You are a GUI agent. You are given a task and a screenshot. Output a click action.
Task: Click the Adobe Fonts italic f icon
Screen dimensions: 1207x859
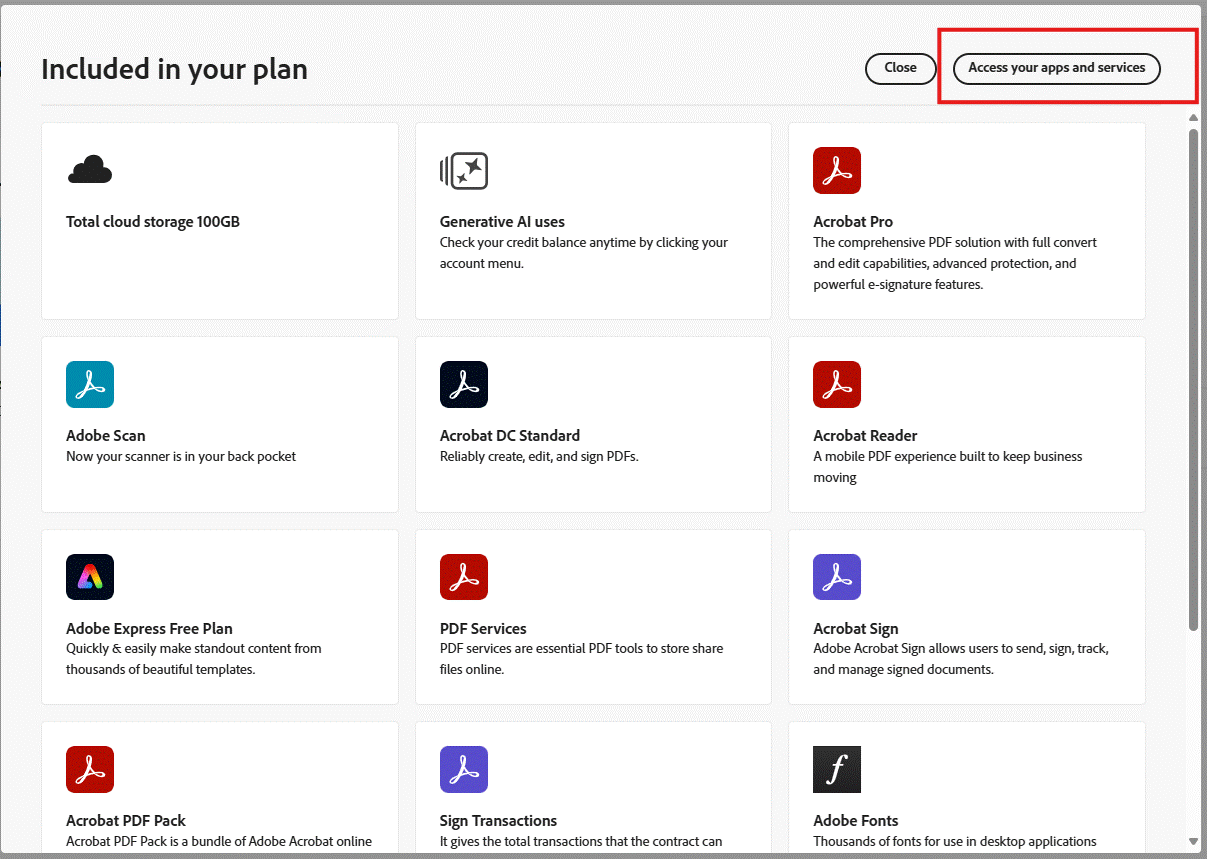[837, 769]
